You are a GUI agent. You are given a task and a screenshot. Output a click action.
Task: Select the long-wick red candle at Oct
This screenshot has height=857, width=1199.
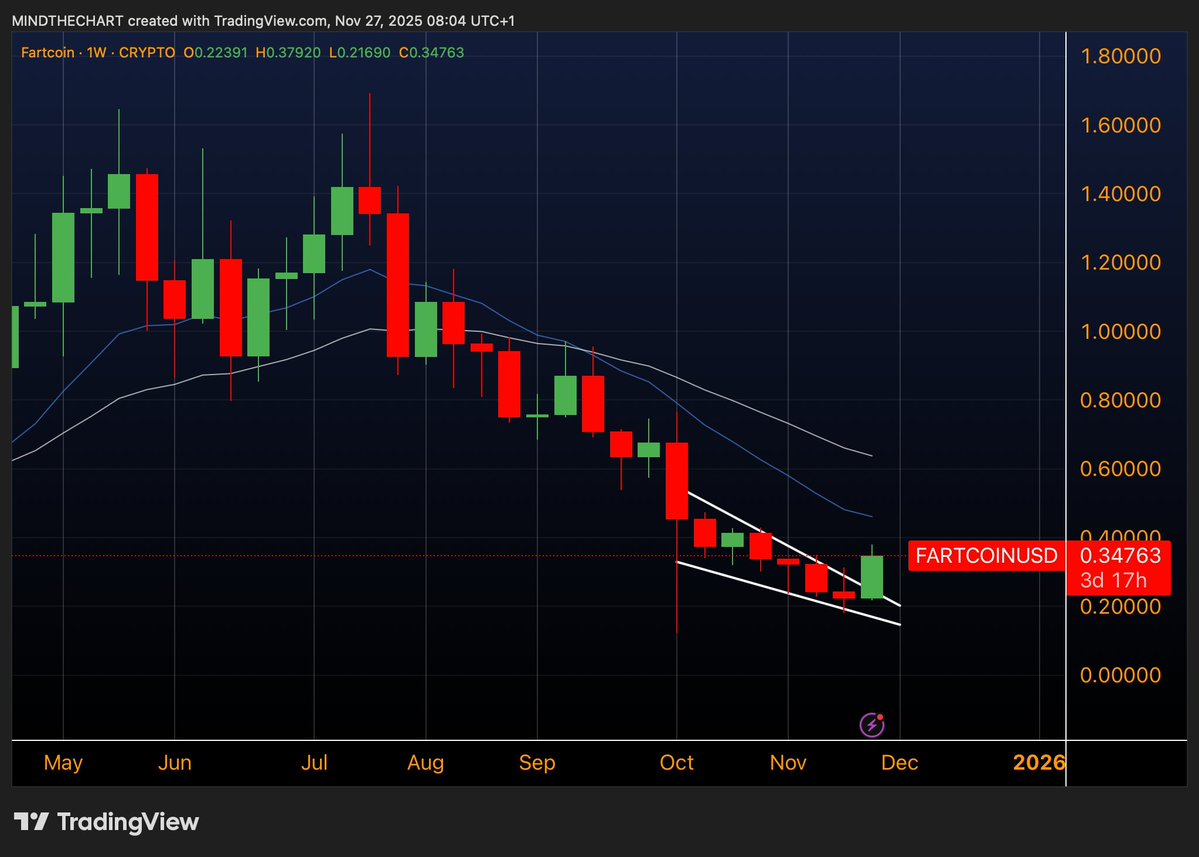point(677,481)
